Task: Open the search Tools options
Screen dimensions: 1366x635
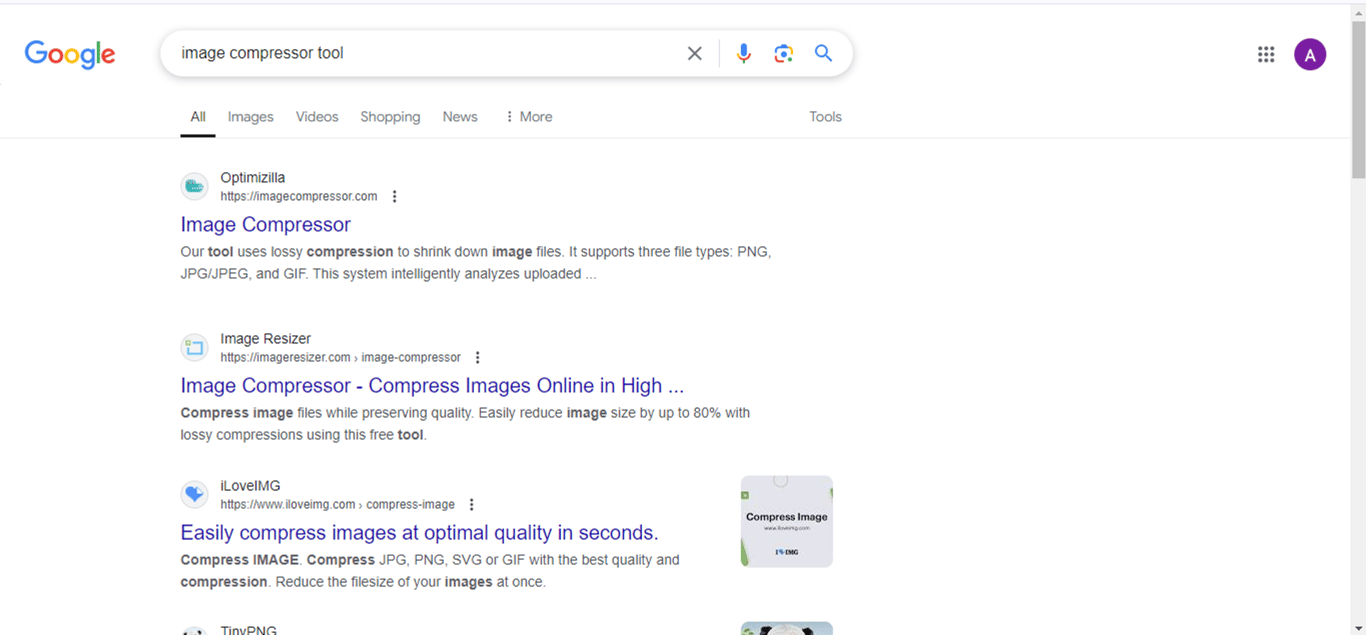Action: (x=825, y=117)
